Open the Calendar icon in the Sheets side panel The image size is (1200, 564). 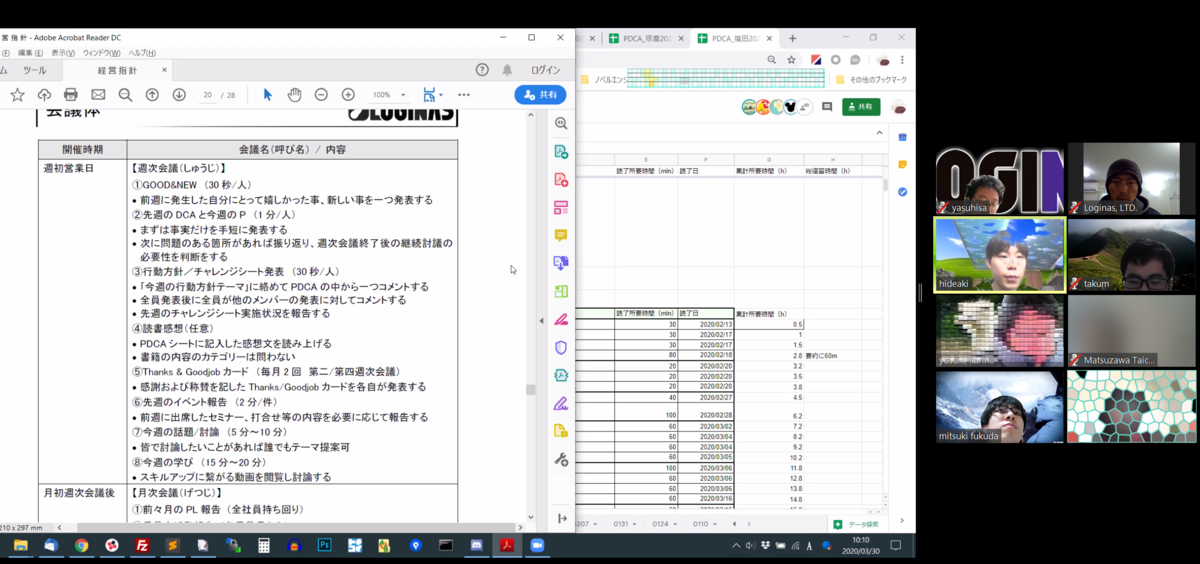point(901,138)
